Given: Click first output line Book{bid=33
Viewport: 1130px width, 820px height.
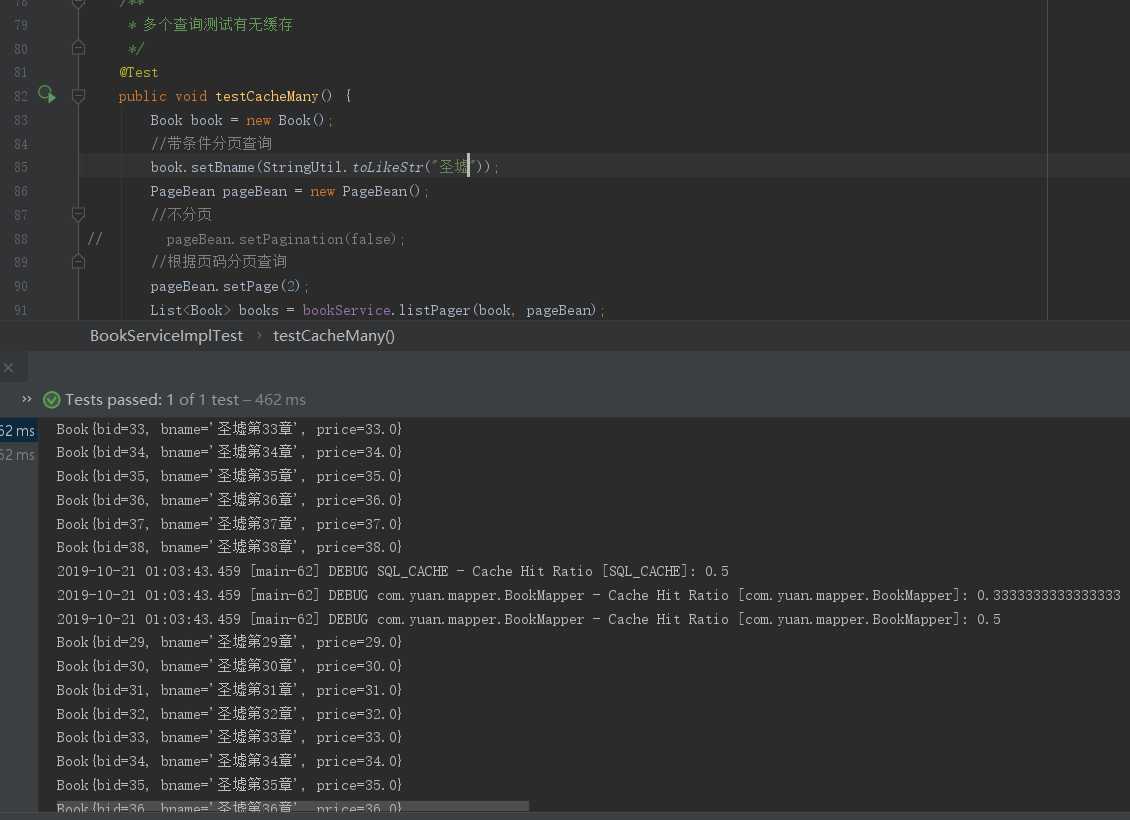Looking at the screenshot, I should click(x=229, y=429).
